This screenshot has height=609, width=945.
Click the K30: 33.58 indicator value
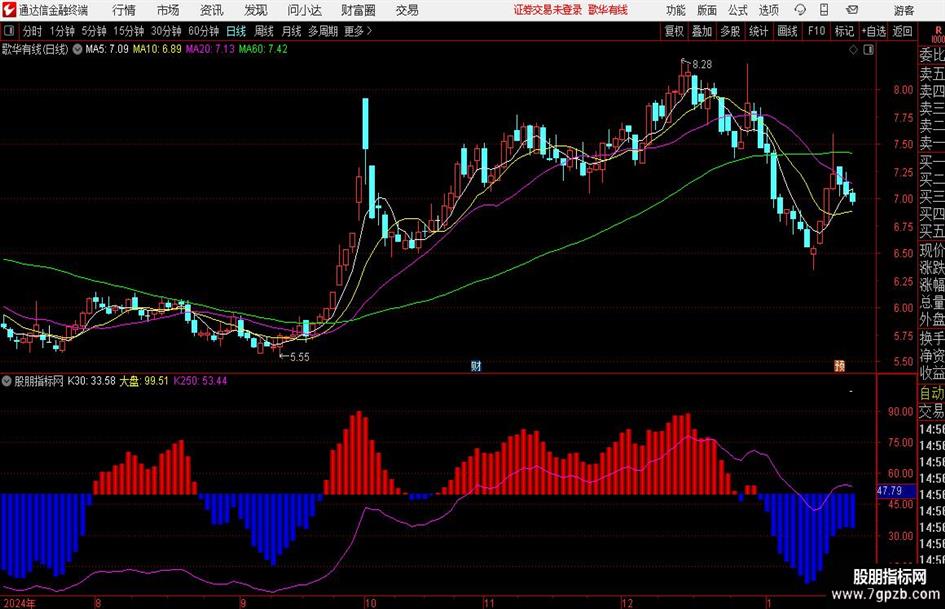(x=91, y=381)
